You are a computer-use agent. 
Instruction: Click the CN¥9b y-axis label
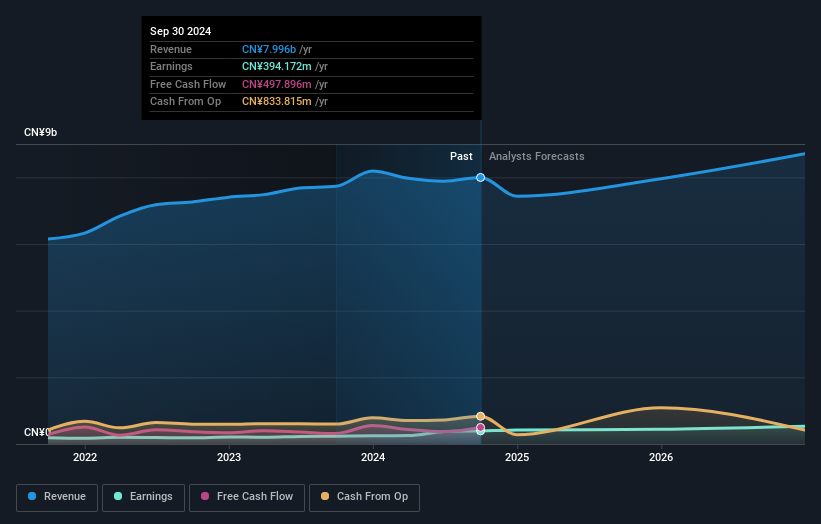(x=40, y=132)
